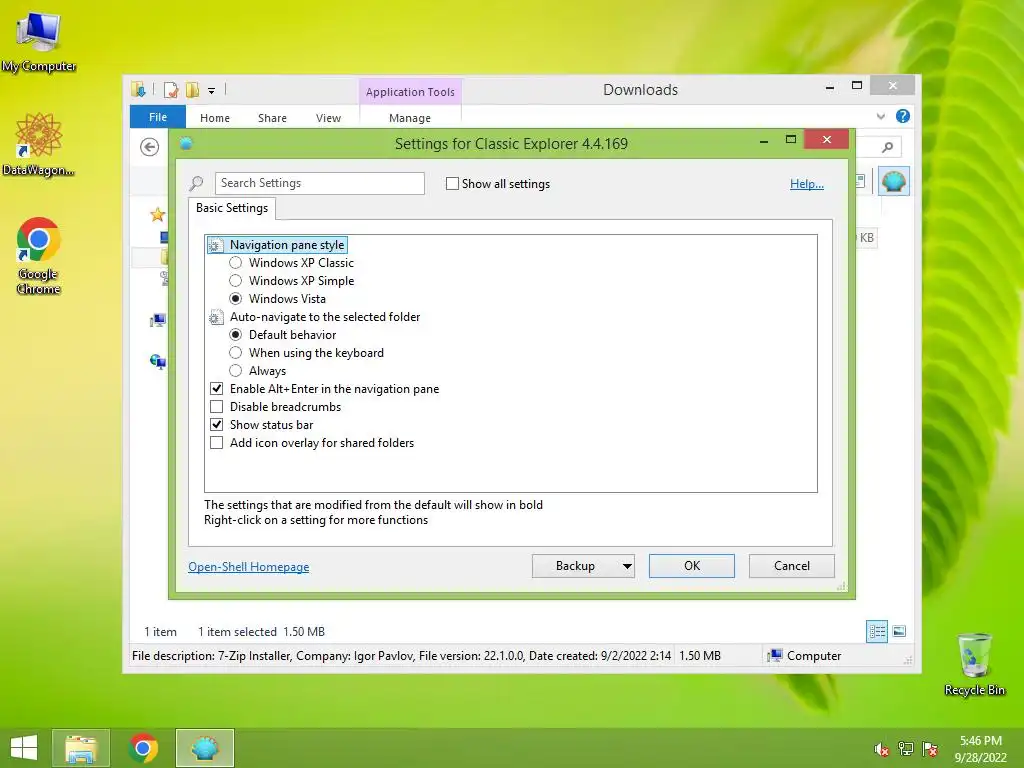Click the network tray icon
This screenshot has height=768, width=1024.
tap(906, 749)
